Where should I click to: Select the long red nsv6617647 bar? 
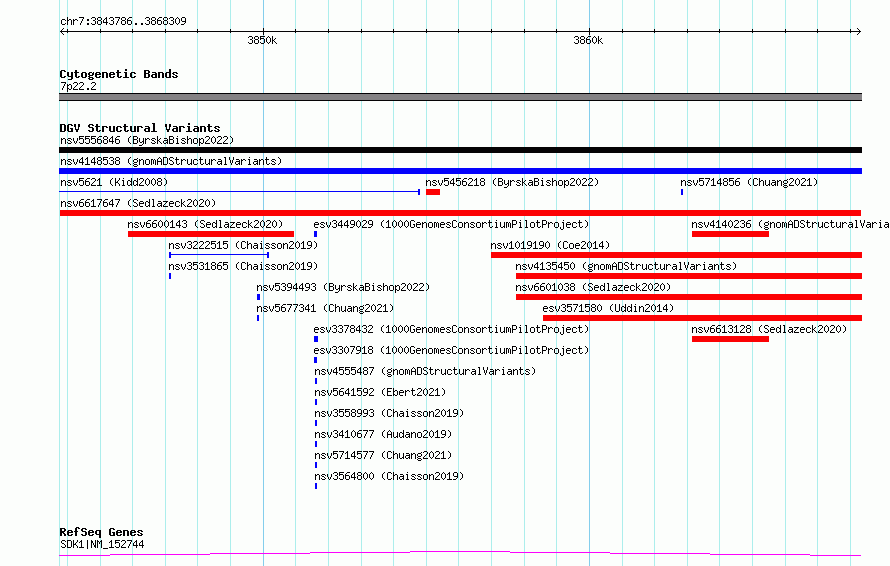coord(460,213)
